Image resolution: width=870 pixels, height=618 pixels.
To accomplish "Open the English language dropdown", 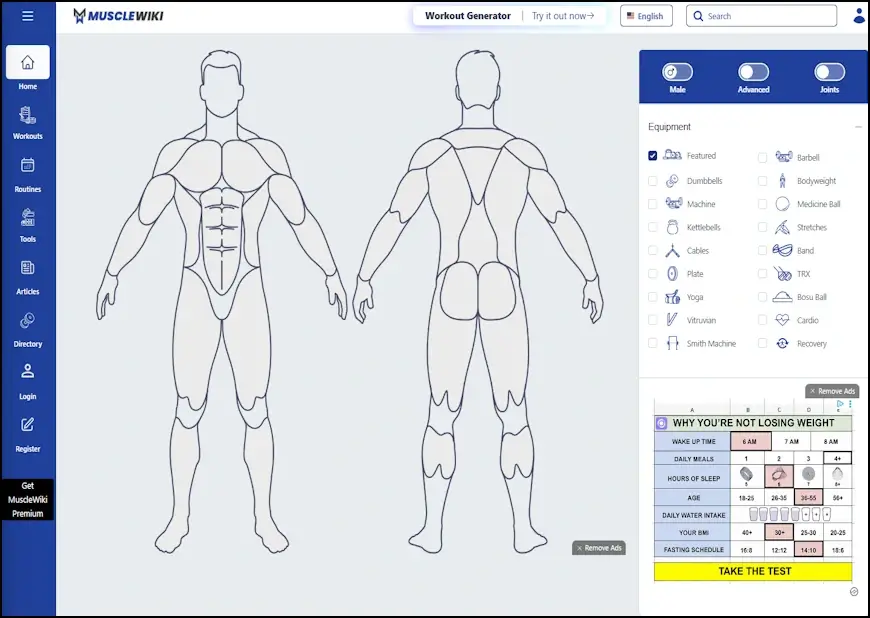I will tap(646, 16).
